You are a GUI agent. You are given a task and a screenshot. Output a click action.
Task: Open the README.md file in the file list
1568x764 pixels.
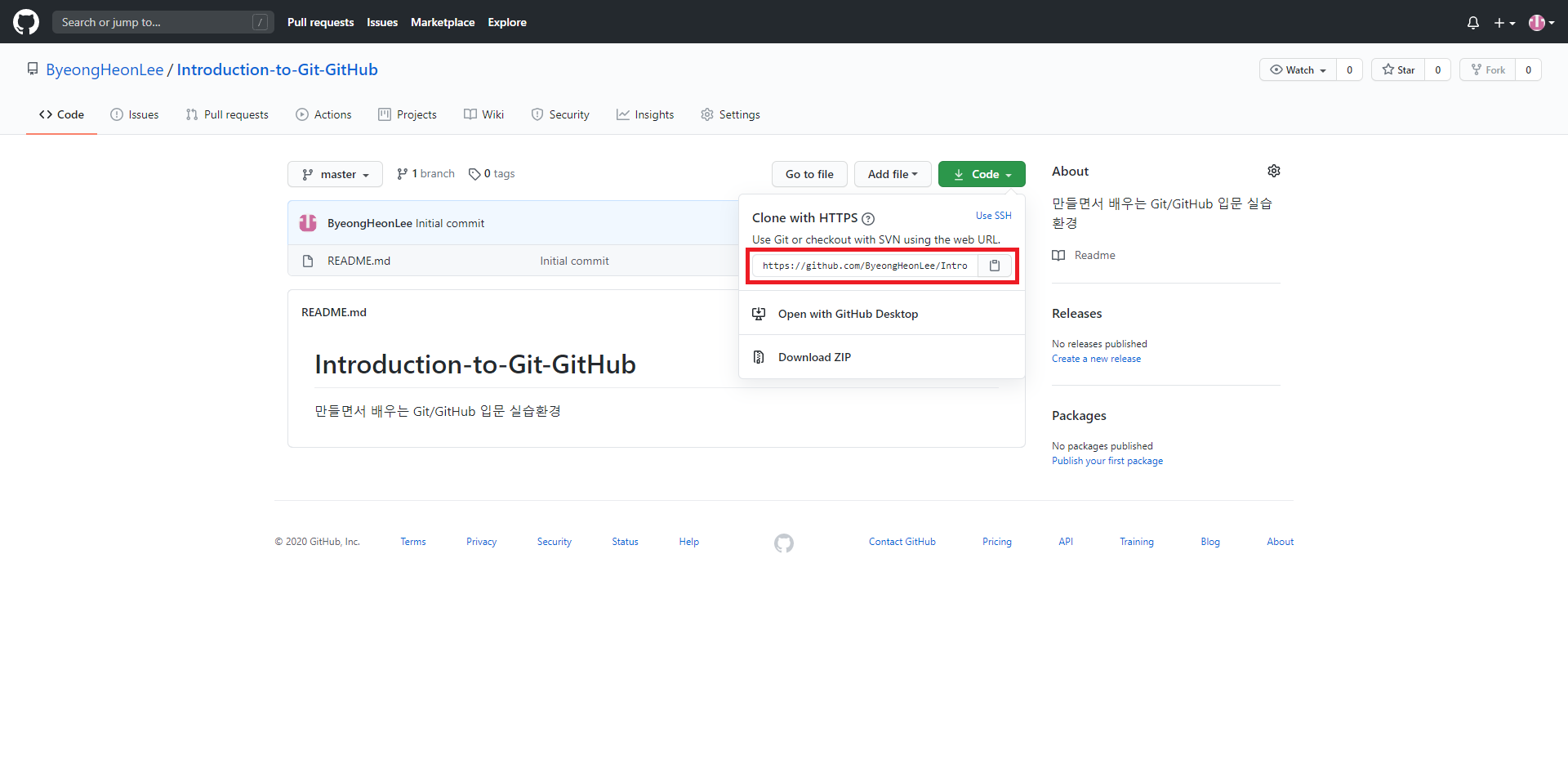tap(359, 261)
